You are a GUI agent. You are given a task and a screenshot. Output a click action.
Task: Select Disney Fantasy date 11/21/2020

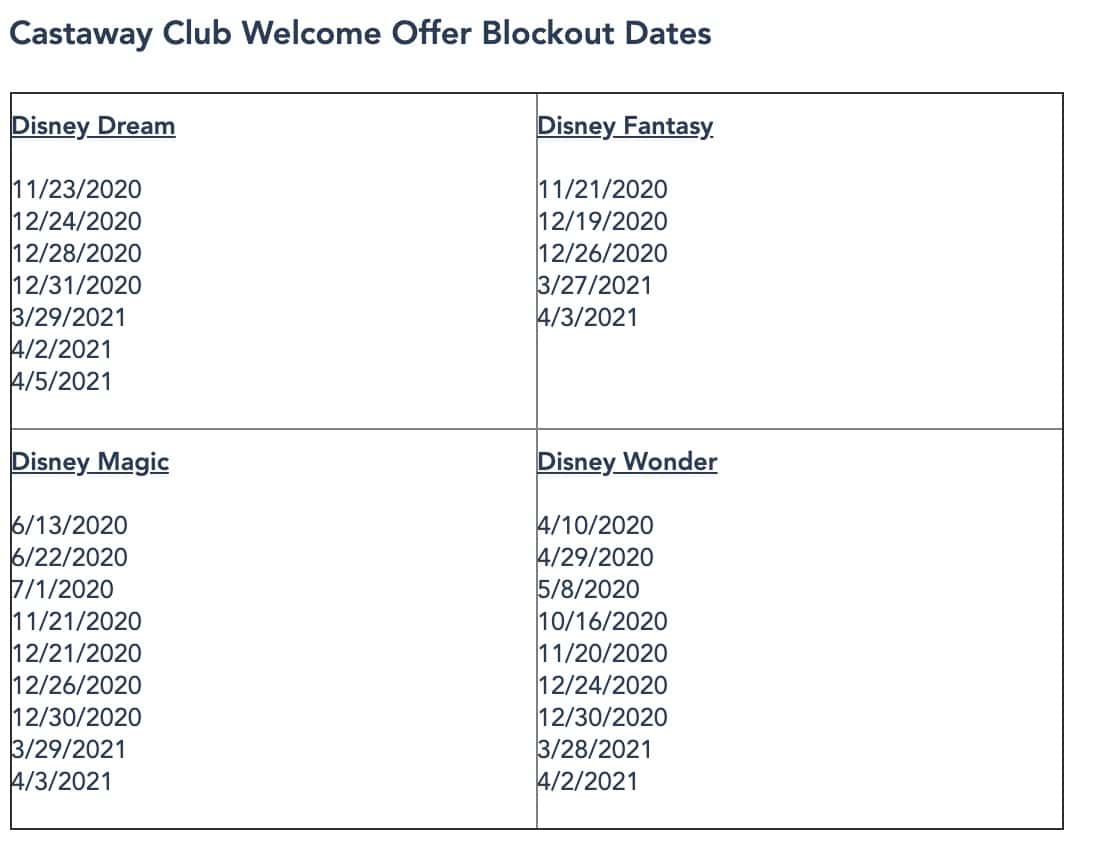click(603, 190)
